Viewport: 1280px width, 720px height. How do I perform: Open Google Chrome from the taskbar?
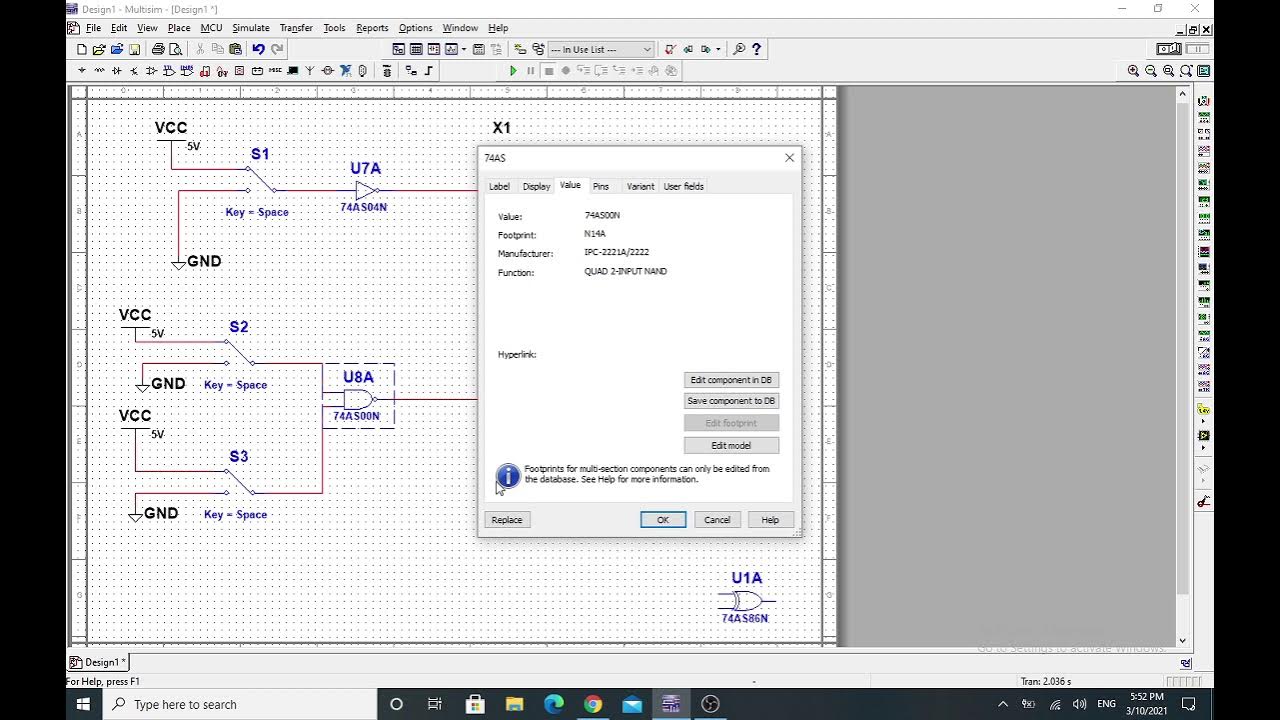[593, 704]
